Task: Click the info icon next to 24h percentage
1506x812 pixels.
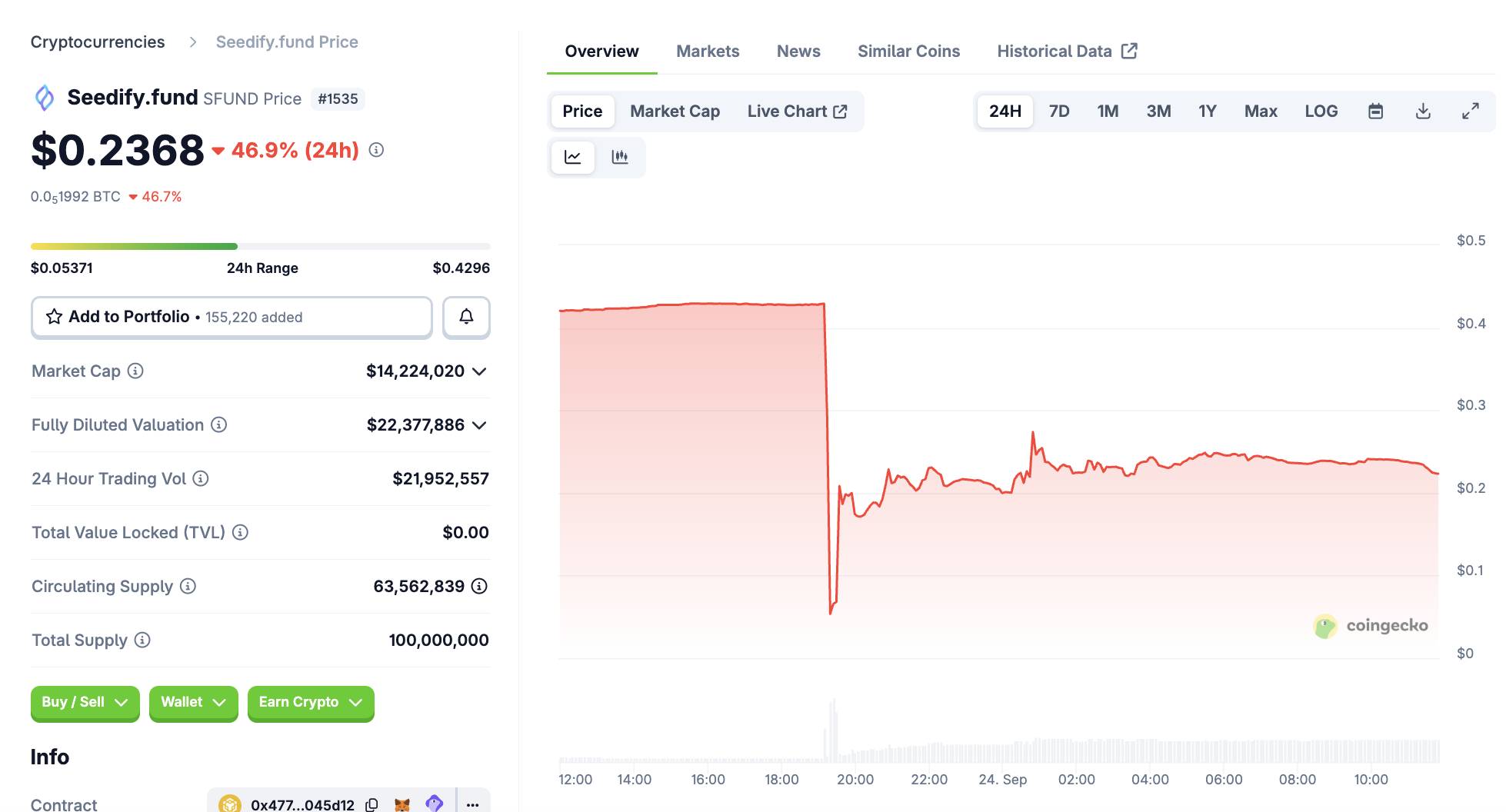Action: click(x=376, y=150)
